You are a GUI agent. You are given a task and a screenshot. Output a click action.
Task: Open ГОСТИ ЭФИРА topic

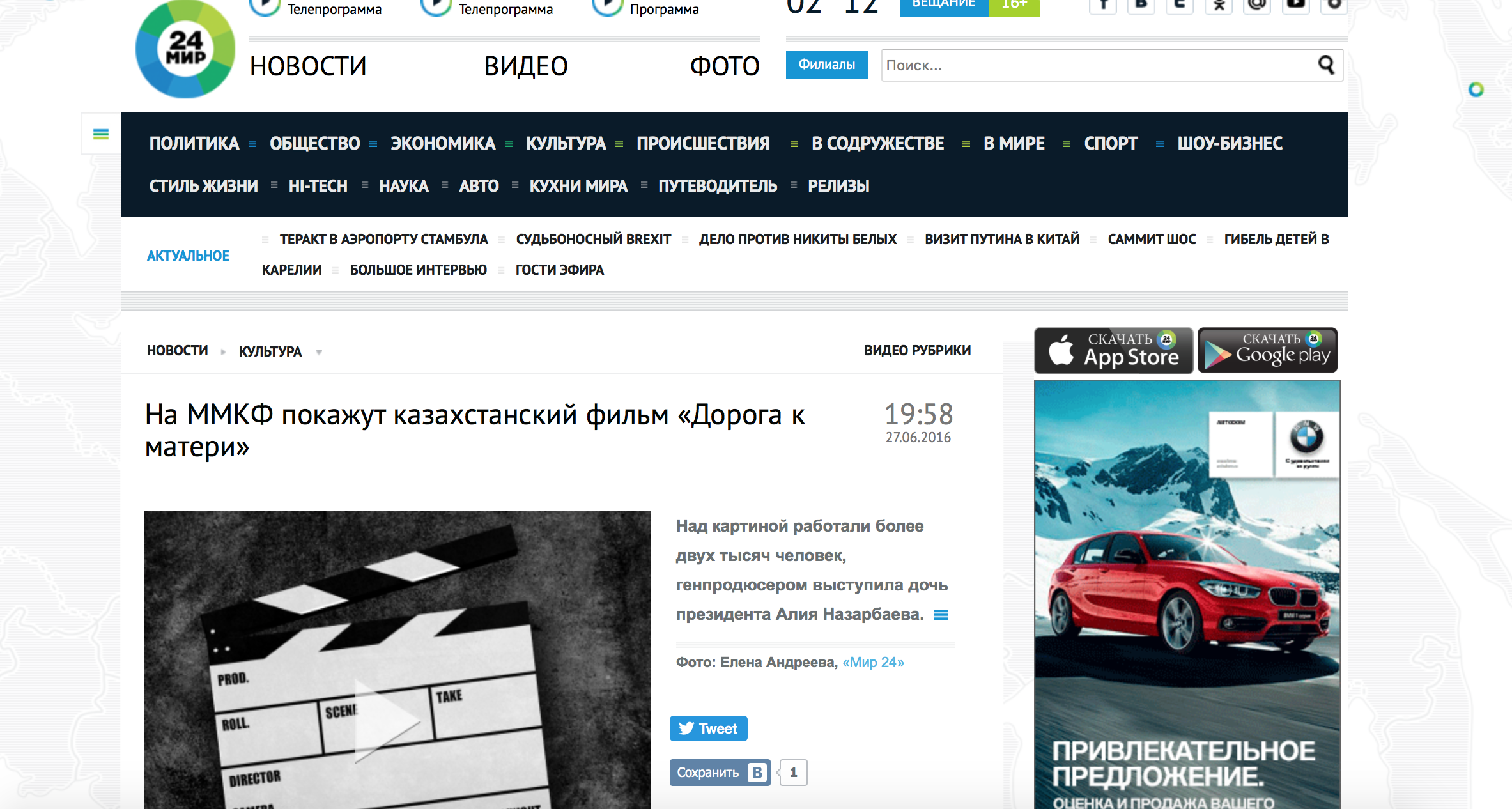tap(560, 270)
